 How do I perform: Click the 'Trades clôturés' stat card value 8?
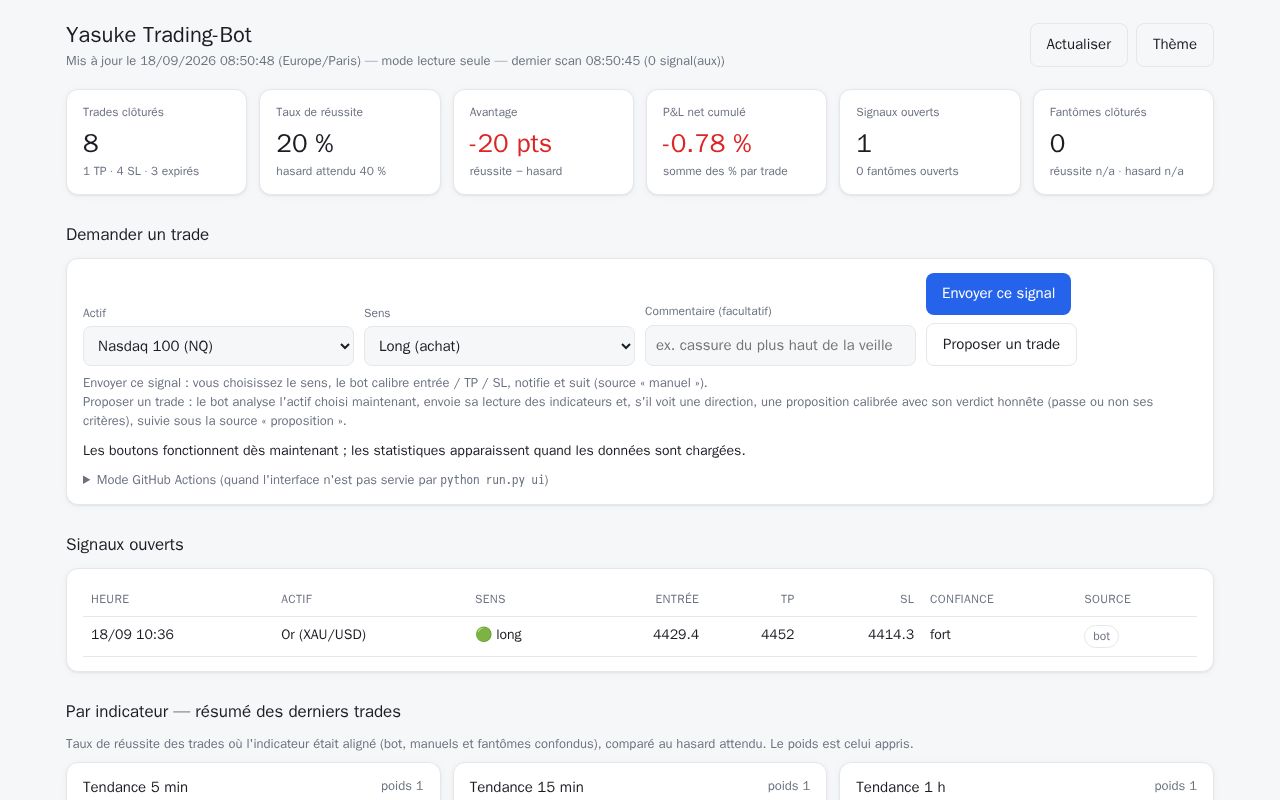91,144
